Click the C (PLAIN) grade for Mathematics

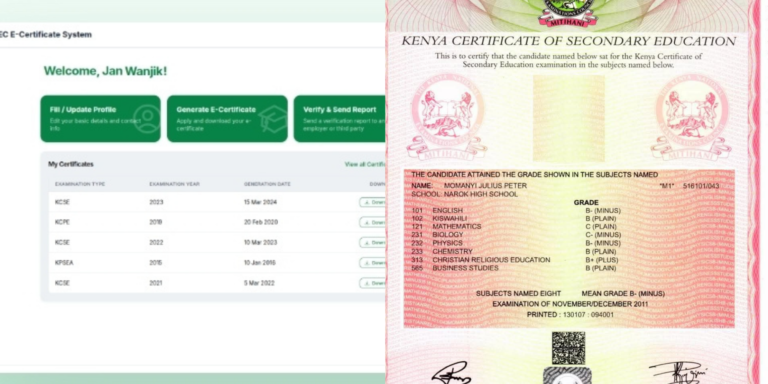[x=601, y=227]
